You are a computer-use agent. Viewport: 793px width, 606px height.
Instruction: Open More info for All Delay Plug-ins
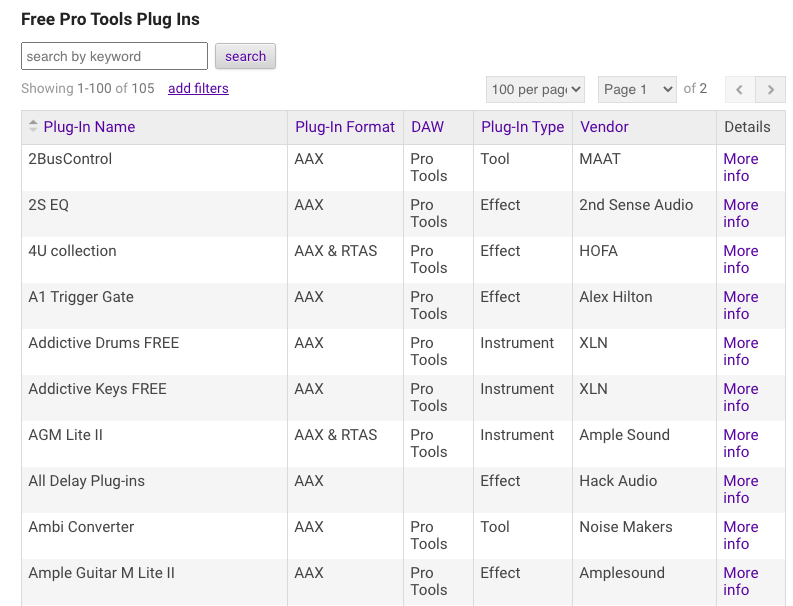[740, 490]
